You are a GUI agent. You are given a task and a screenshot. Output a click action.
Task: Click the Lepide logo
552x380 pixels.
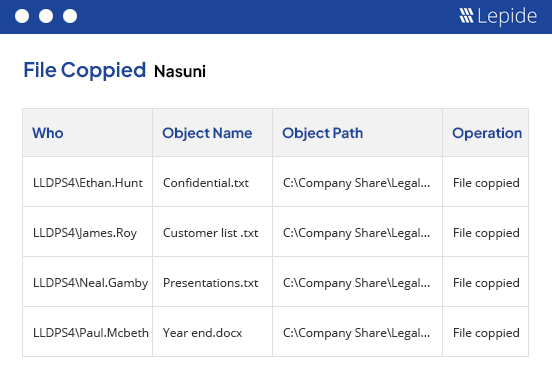(498, 16)
